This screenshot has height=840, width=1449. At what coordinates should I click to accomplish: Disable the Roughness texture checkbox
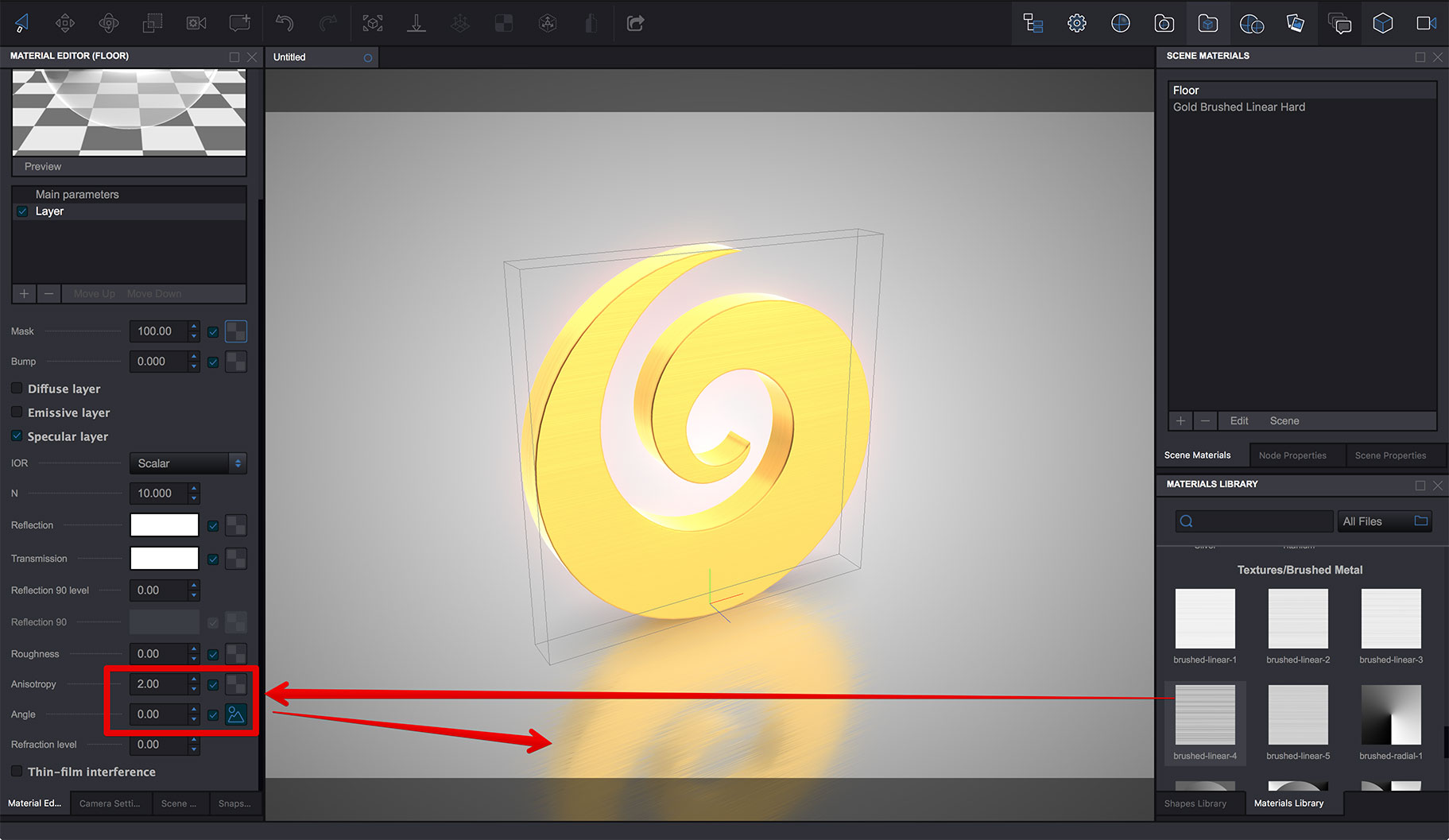(x=212, y=654)
